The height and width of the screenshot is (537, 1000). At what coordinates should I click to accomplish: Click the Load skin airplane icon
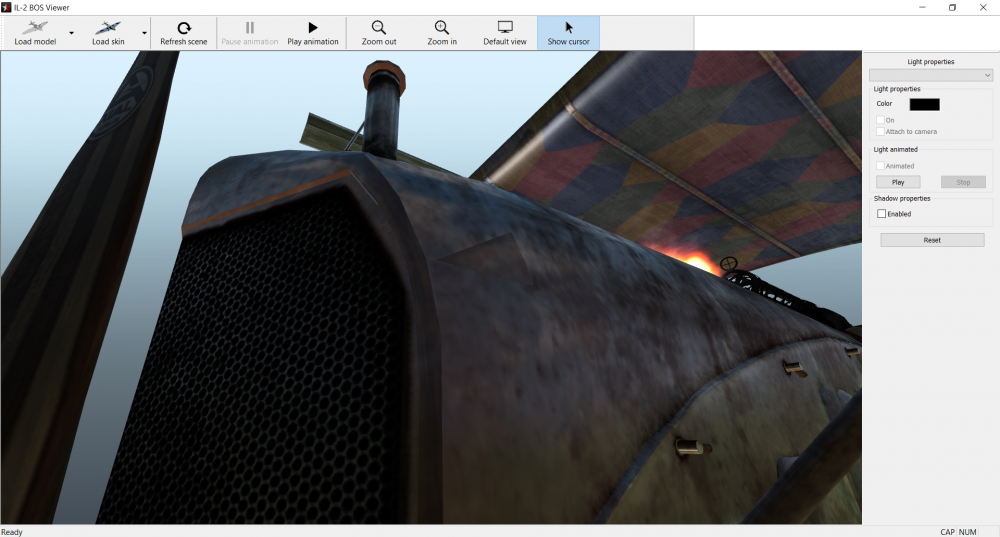(107, 28)
